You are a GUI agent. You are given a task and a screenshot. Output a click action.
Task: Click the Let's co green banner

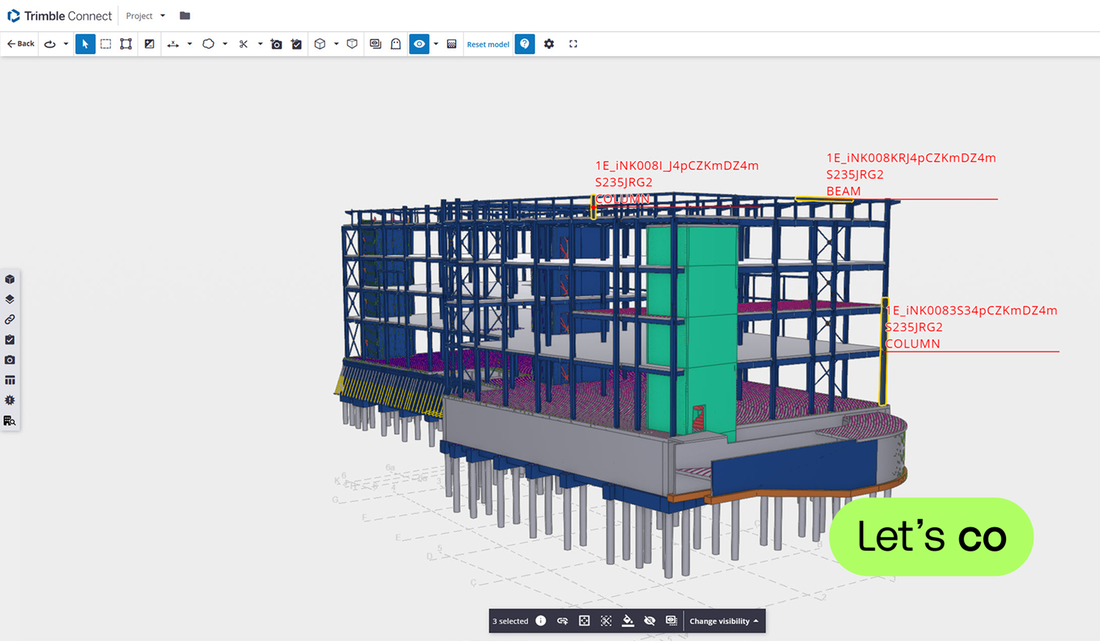click(x=931, y=537)
